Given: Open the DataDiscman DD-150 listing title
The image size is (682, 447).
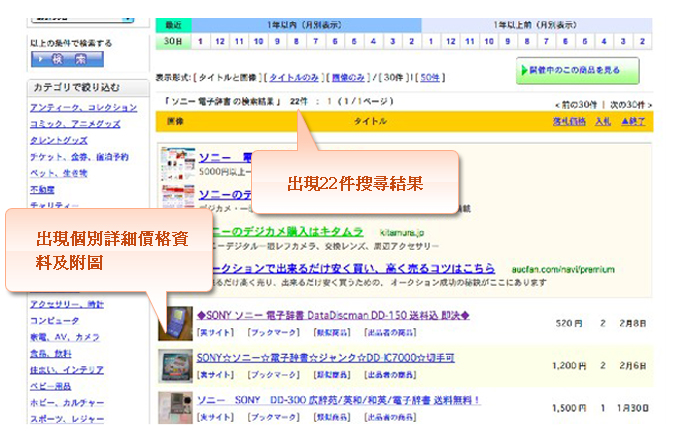Looking at the screenshot, I should (333, 315).
